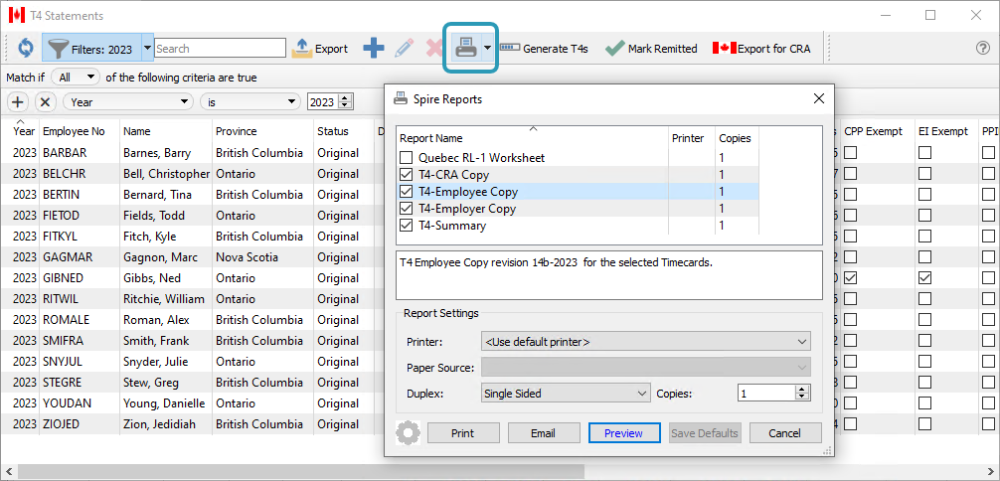Click the Copies spinner in Report Settings
Viewport: 1000px width, 481px height.
click(803, 394)
